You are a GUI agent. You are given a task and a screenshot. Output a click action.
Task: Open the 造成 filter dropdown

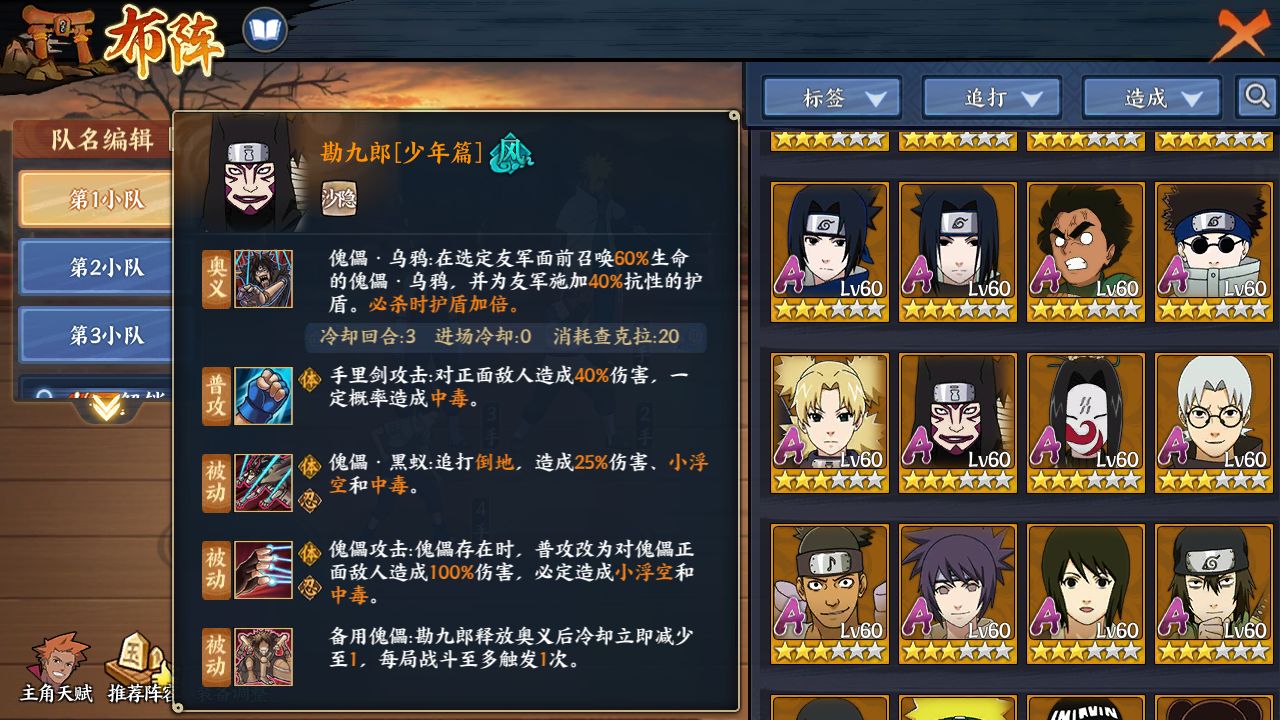coord(1152,97)
